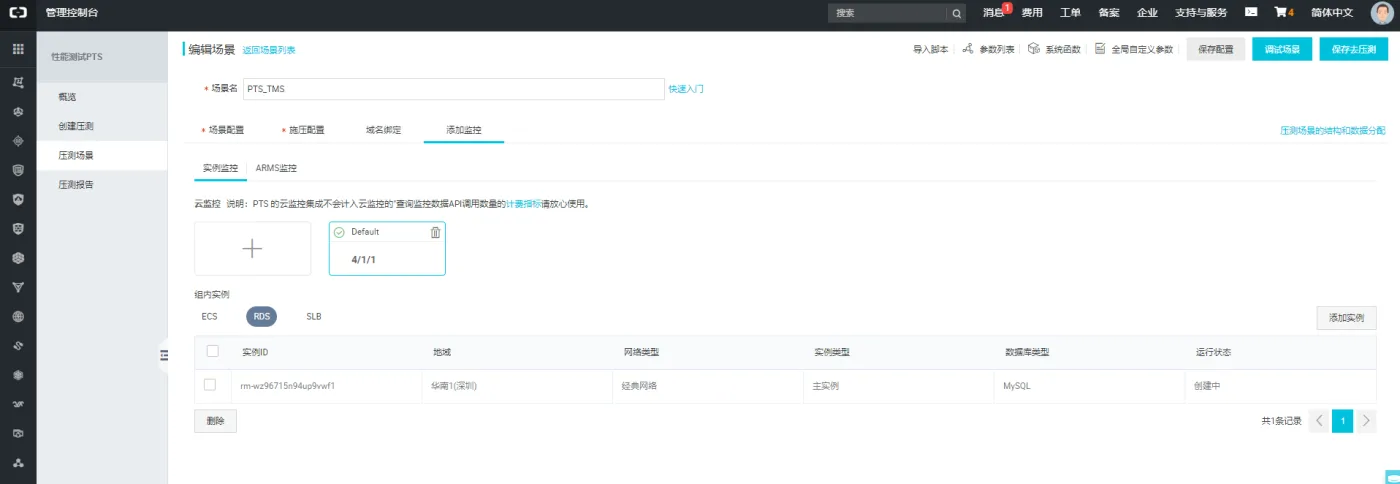This screenshot has height=484, width=1400.
Task: Click the 保存去压测 button
Action: click(x=1353, y=49)
